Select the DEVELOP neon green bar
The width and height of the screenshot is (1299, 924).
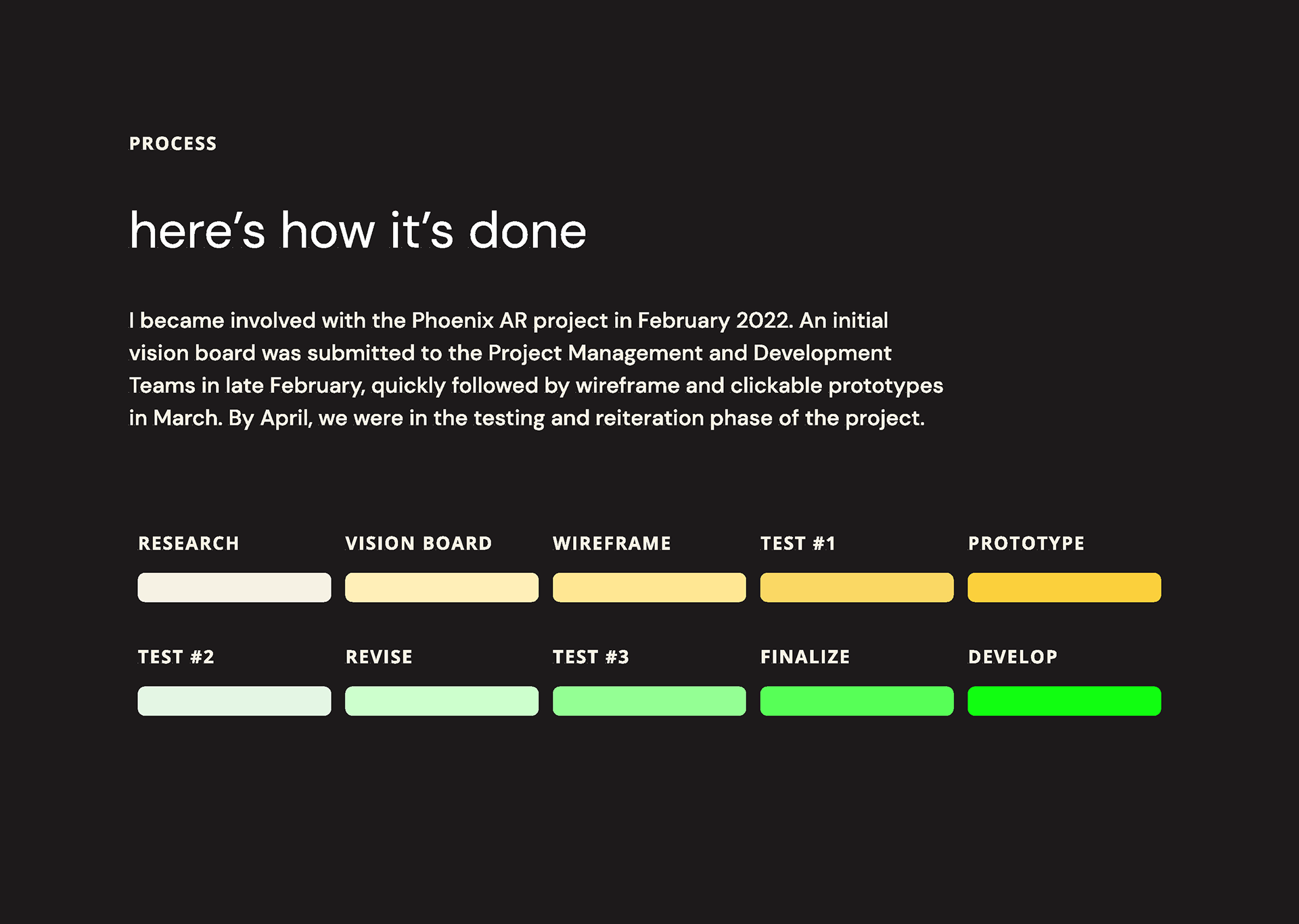tap(1064, 701)
